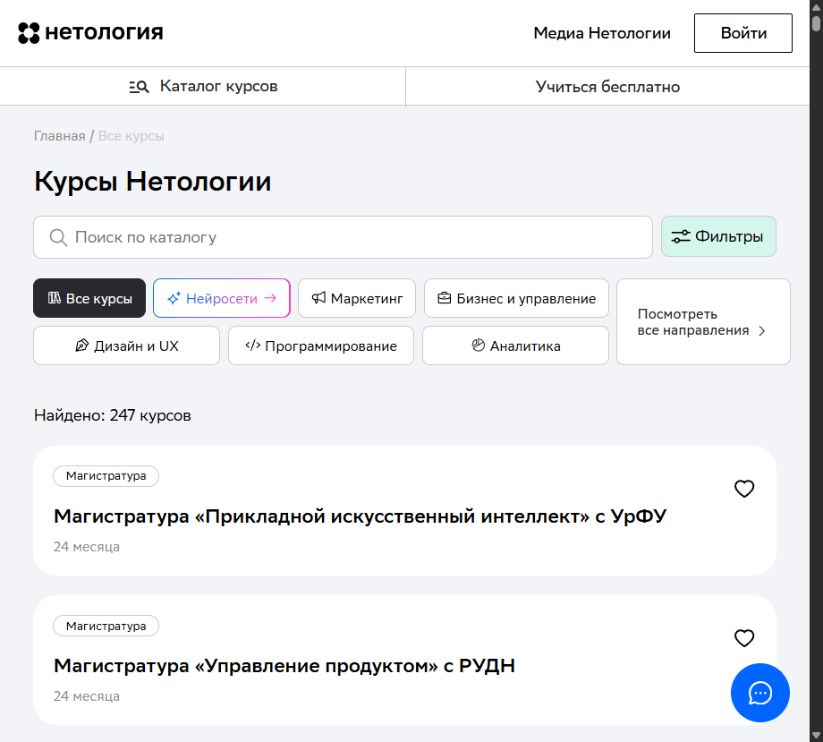Add РУДН магистратура to favorites via heart

click(x=744, y=638)
